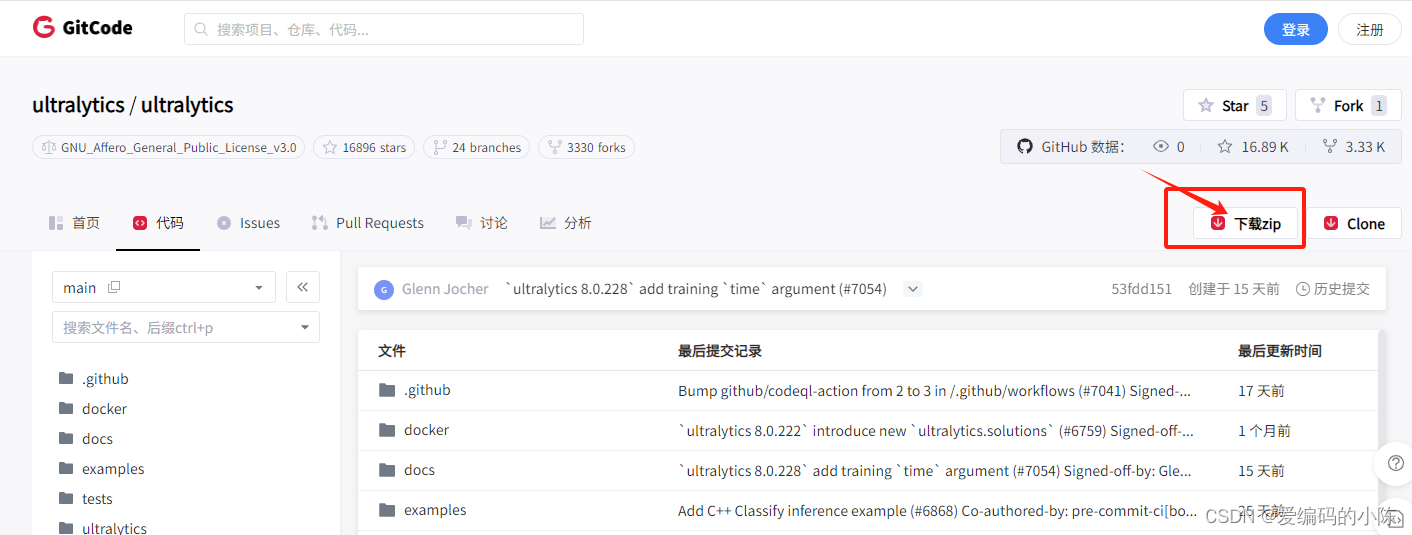Click the 注册 register button
The image size is (1412, 535).
(1370, 29)
